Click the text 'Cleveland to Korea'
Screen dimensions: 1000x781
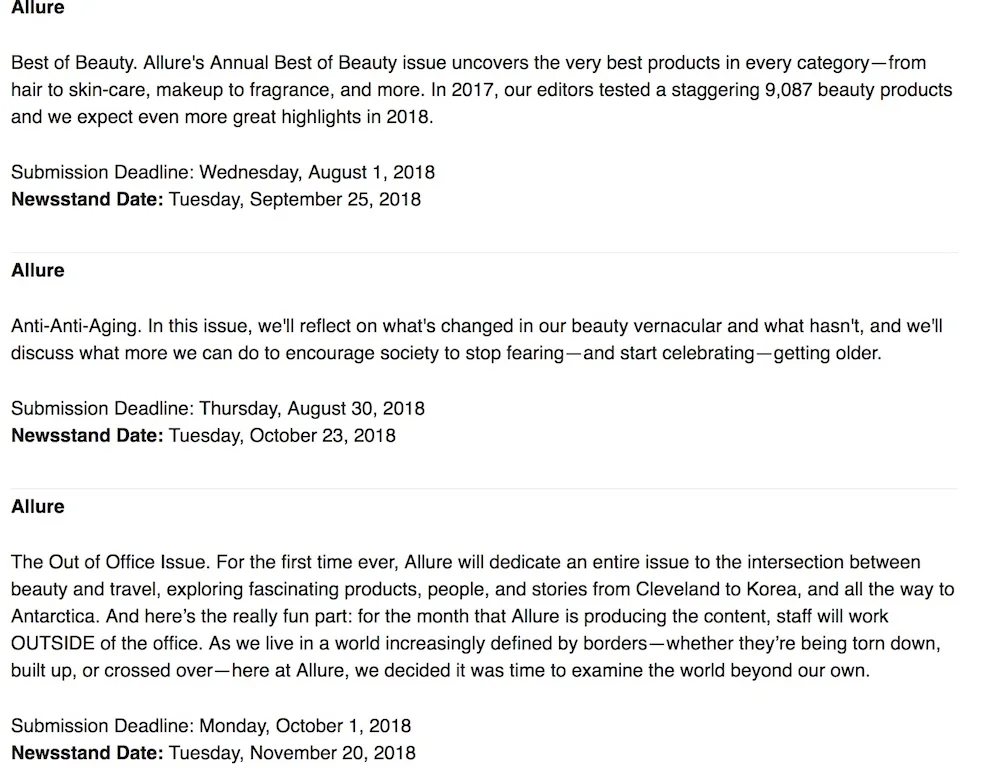[707, 589]
